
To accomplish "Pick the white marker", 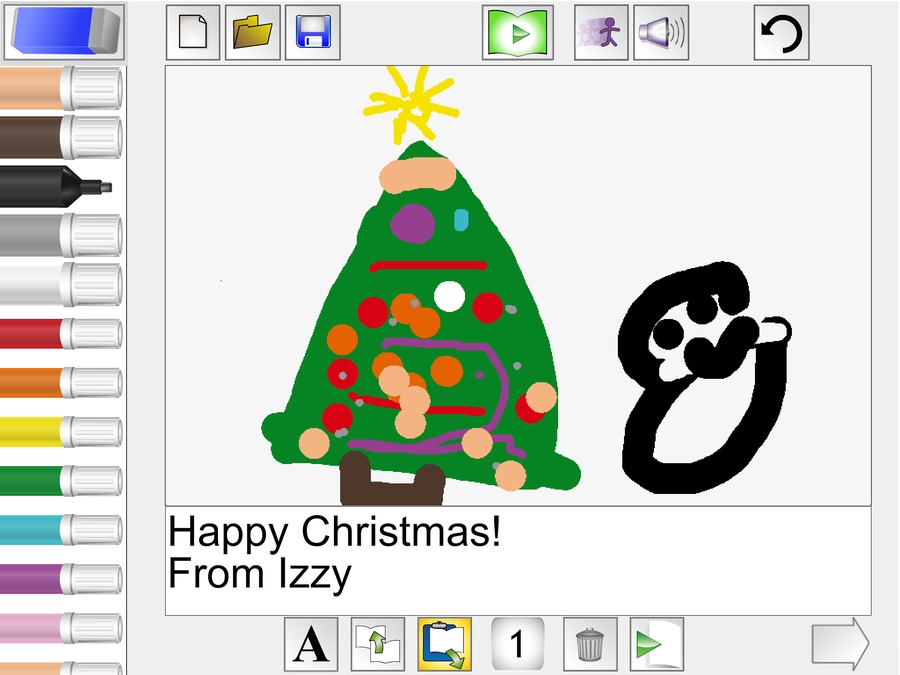I will tap(61, 284).
